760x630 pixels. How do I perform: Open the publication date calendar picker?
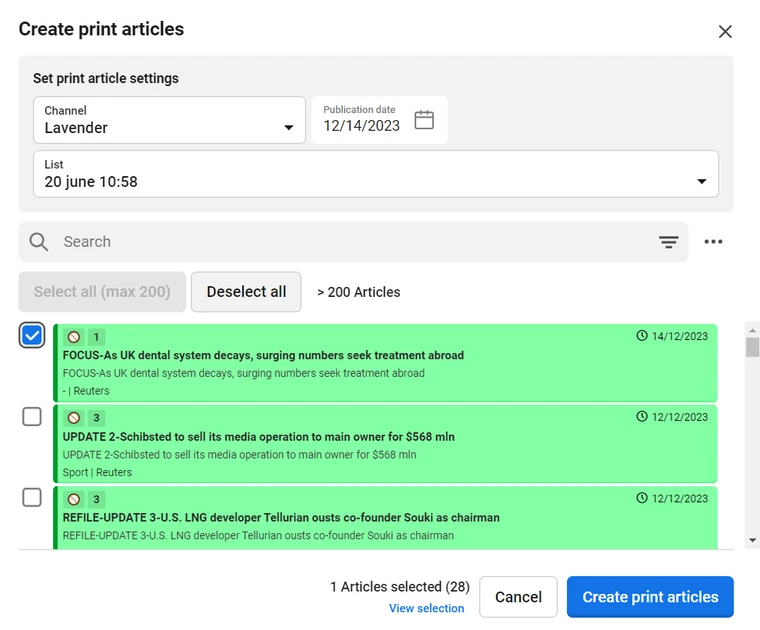[x=424, y=120]
